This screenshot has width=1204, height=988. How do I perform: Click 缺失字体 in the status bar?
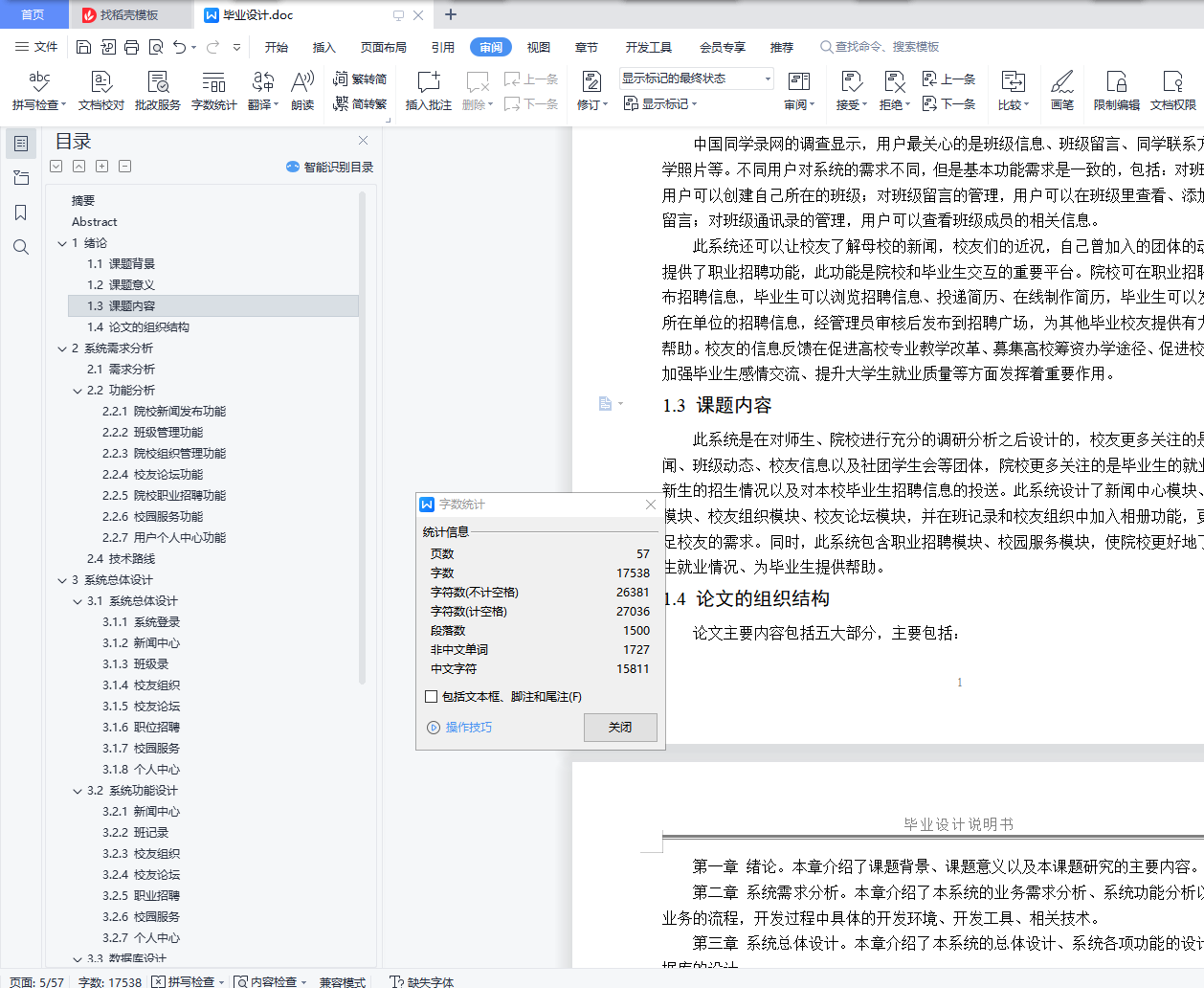coord(422,981)
